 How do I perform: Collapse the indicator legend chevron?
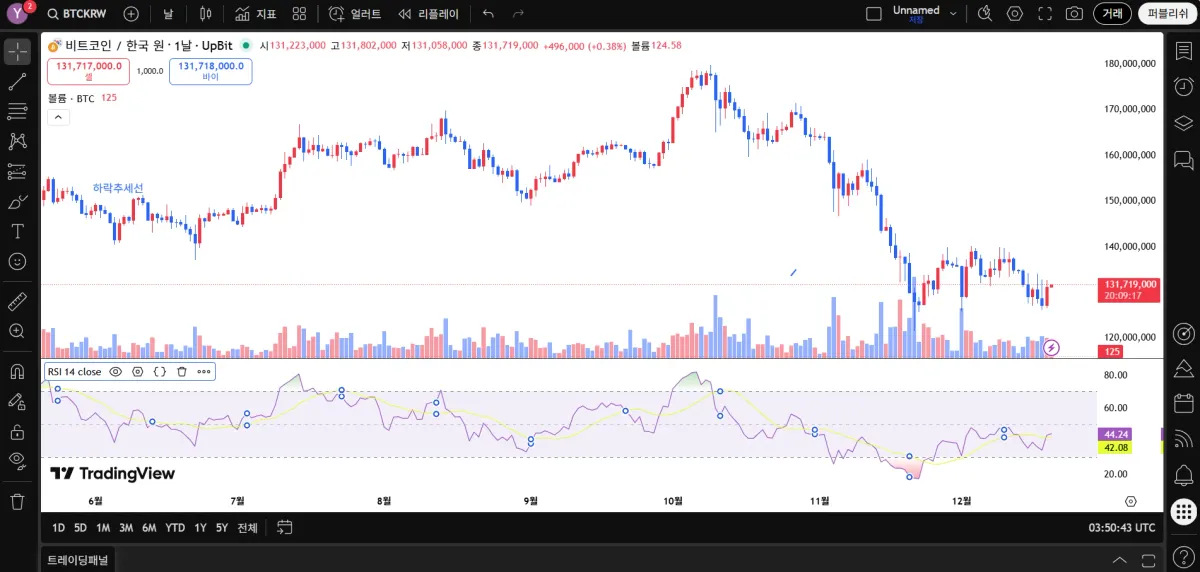(x=57, y=117)
